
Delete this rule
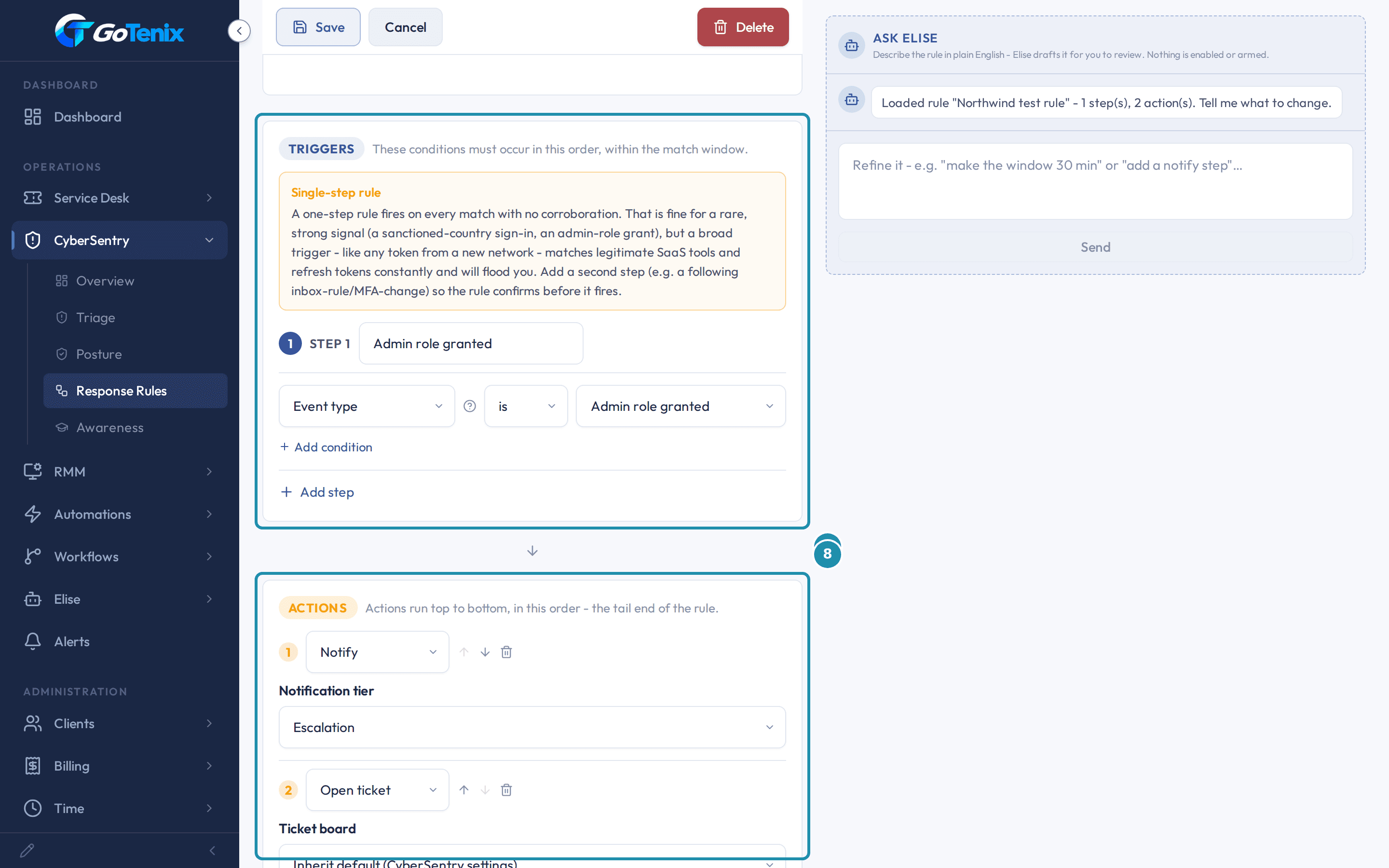(x=743, y=27)
